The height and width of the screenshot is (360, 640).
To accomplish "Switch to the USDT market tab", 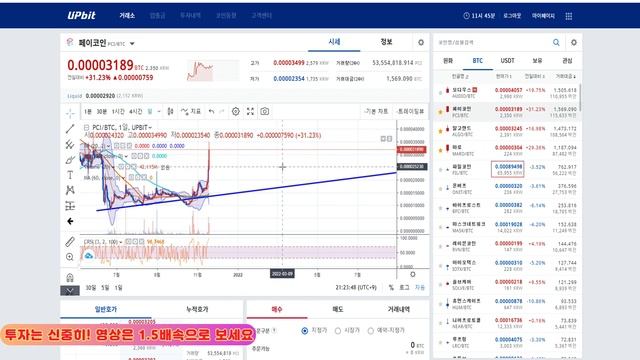I will coord(507,60).
